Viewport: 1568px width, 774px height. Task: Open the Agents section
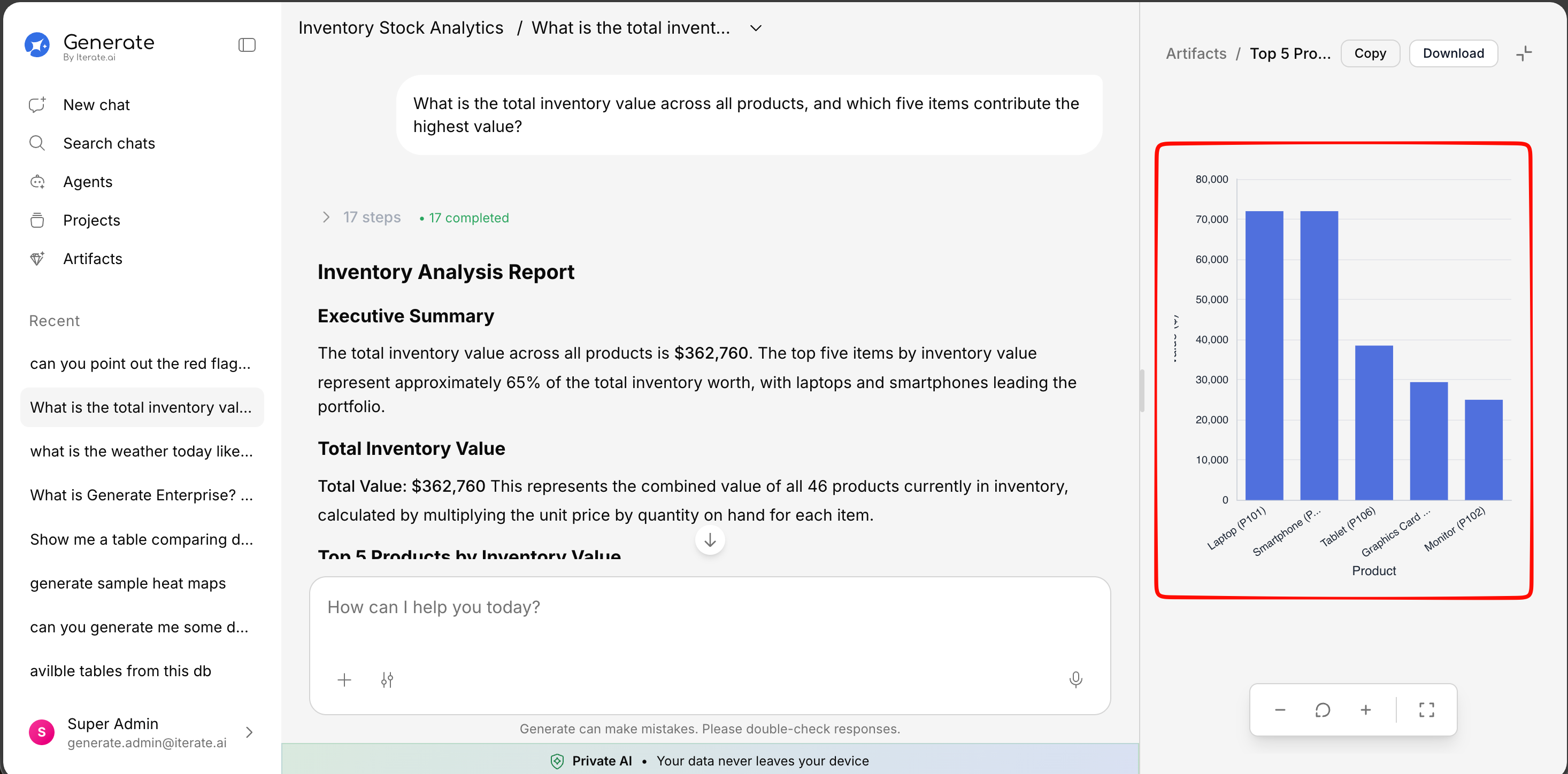pyautogui.click(x=87, y=181)
